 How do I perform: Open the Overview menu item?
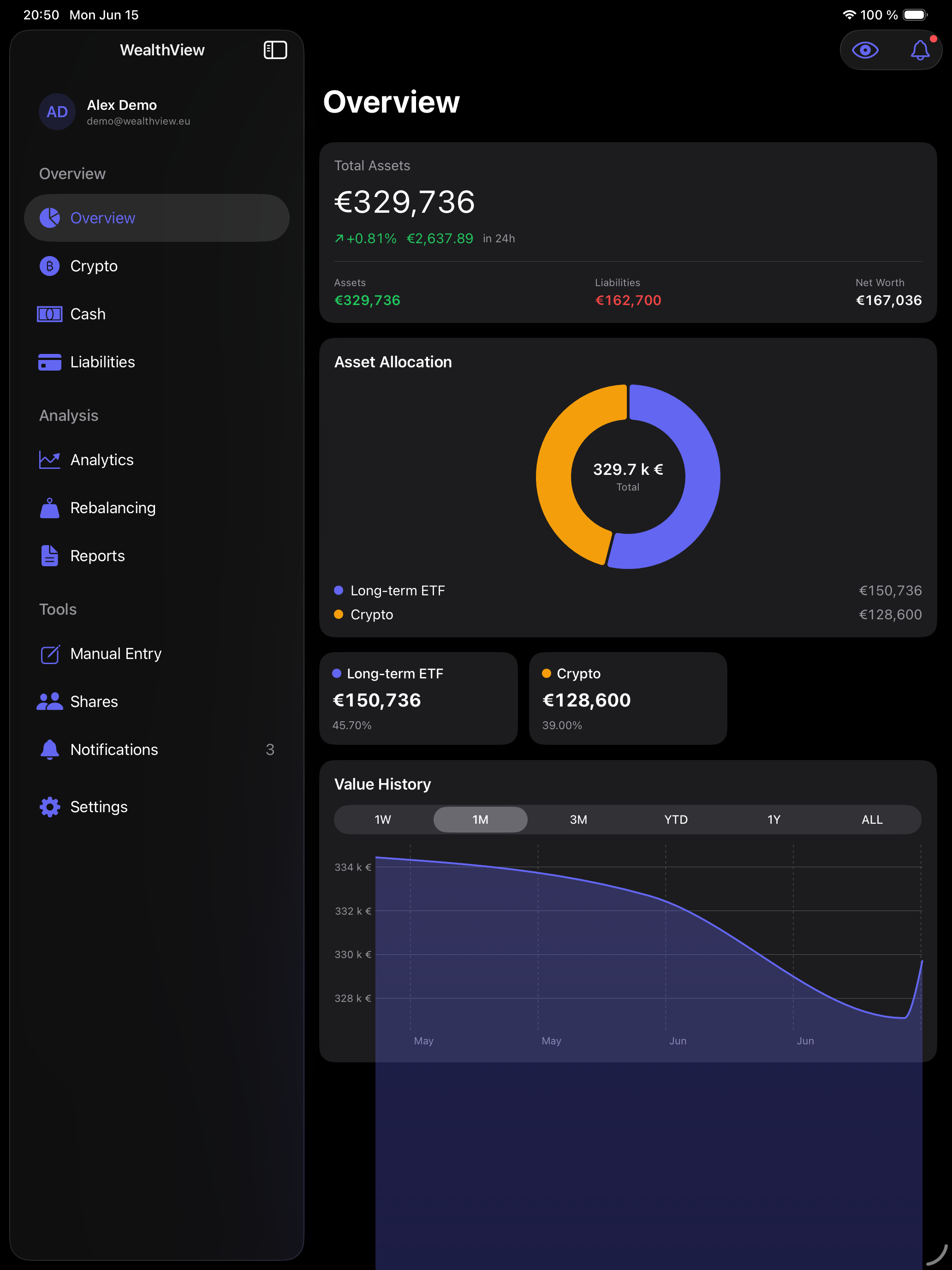[x=157, y=218]
